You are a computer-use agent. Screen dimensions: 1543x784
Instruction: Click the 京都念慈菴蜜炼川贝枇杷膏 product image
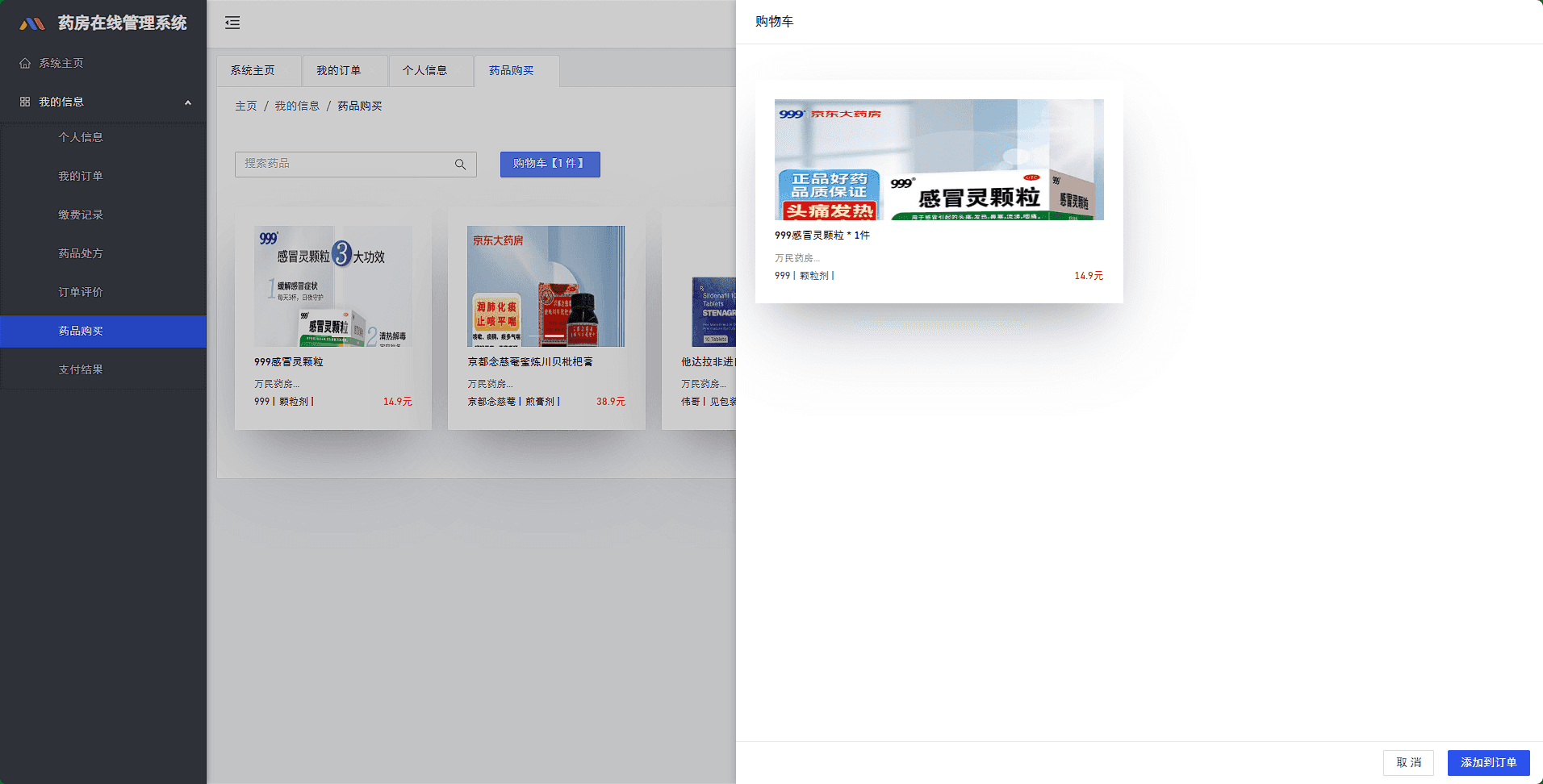click(x=546, y=286)
